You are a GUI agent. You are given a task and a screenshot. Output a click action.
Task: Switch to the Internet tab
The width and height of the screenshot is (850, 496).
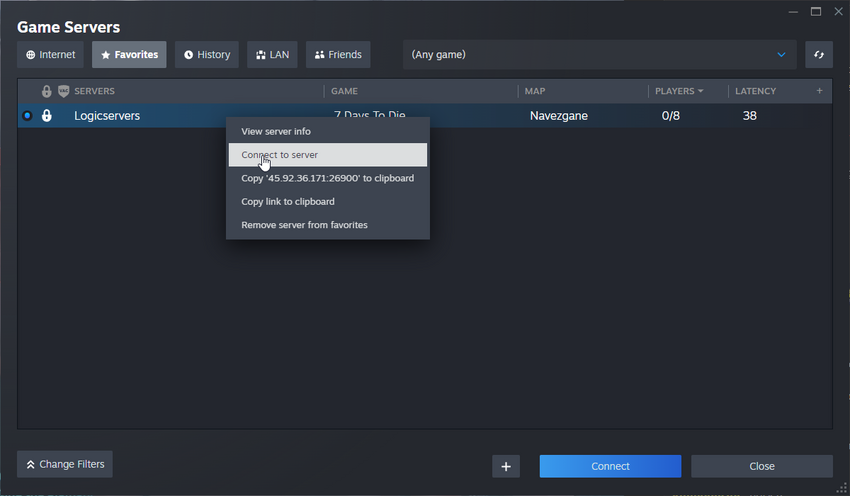[x=50, y=55]
